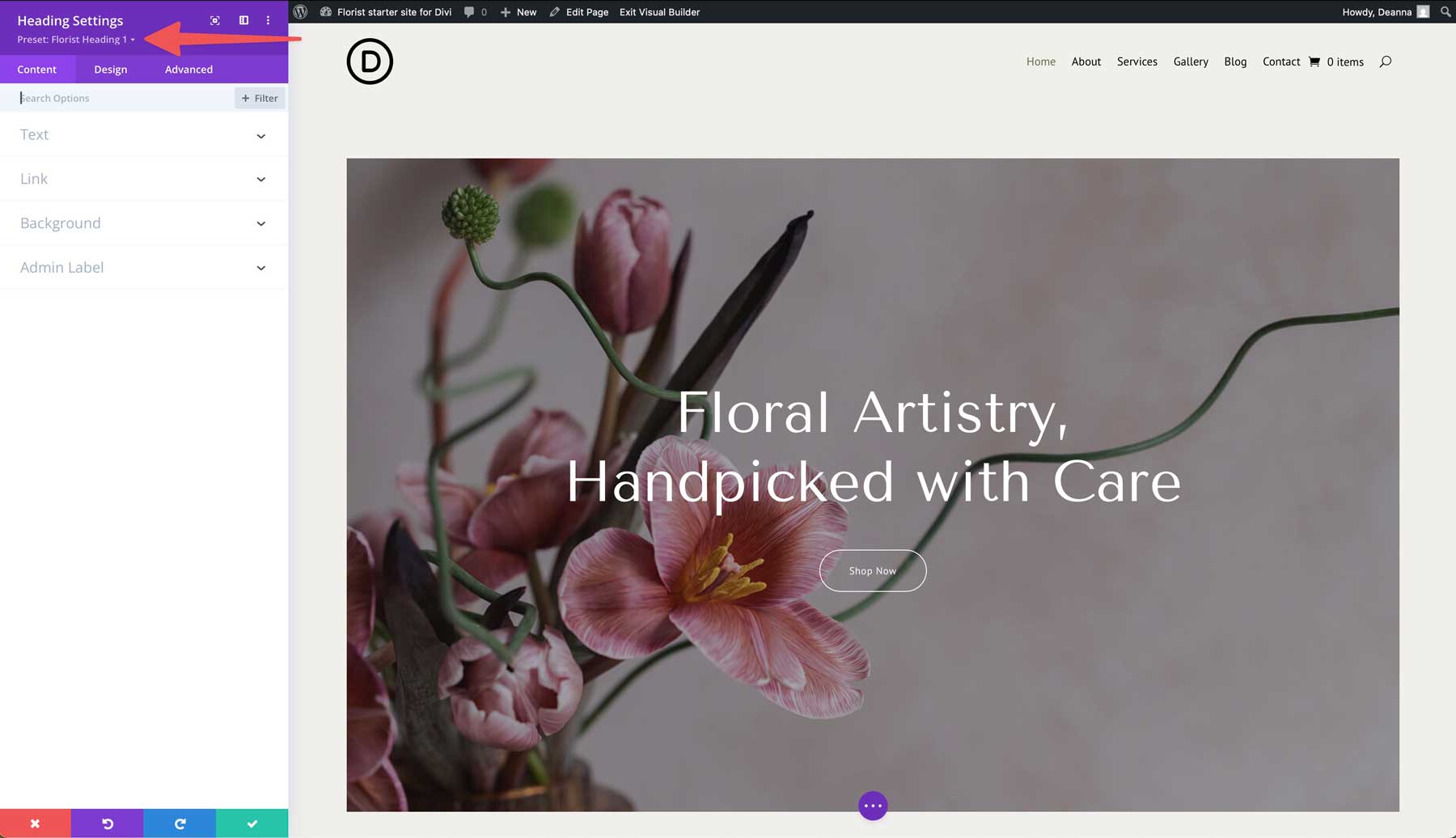Expand the Background options group
1456x838 pixels.
(x=144, y=223)
